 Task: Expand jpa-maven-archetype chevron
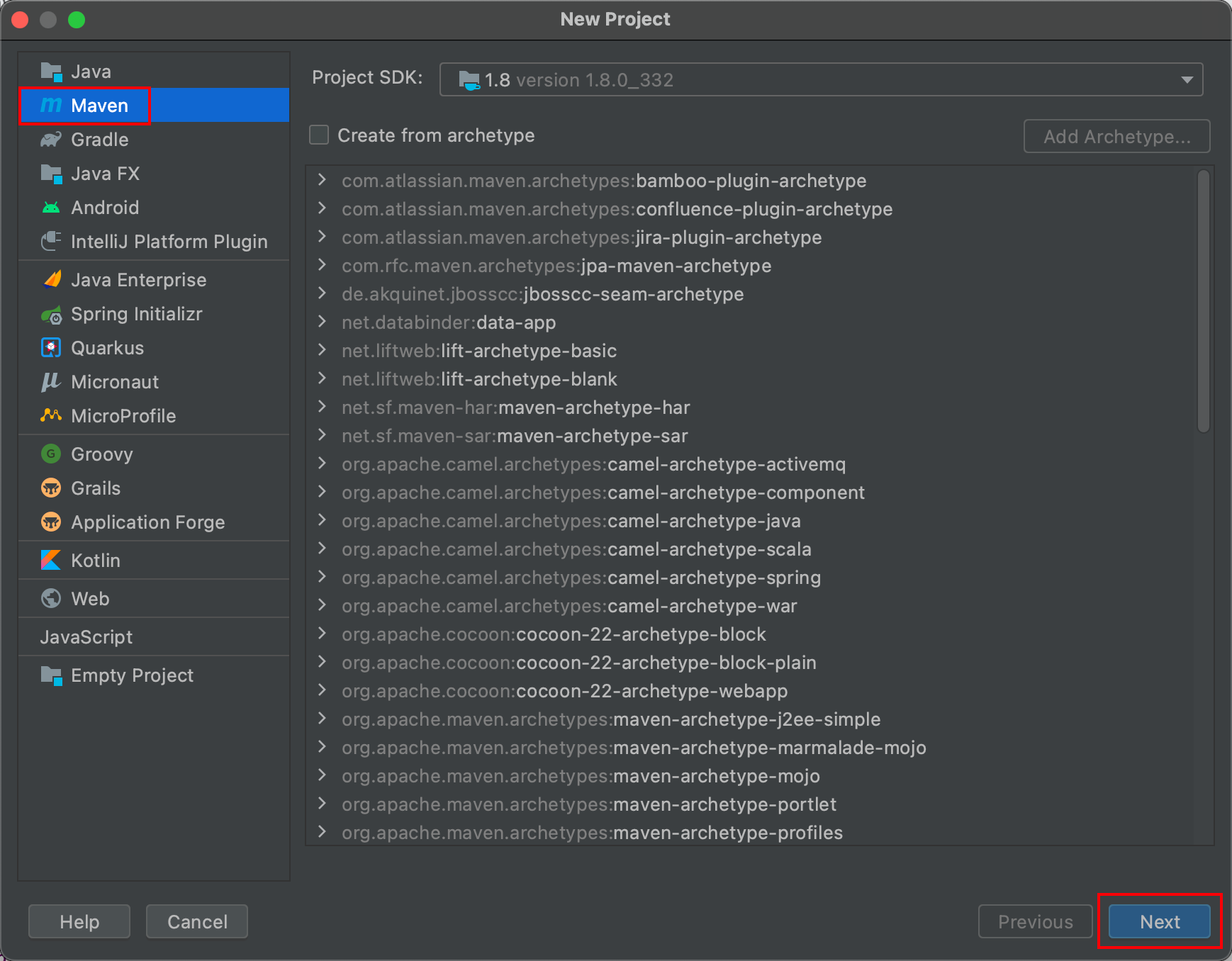click(322, 264)
